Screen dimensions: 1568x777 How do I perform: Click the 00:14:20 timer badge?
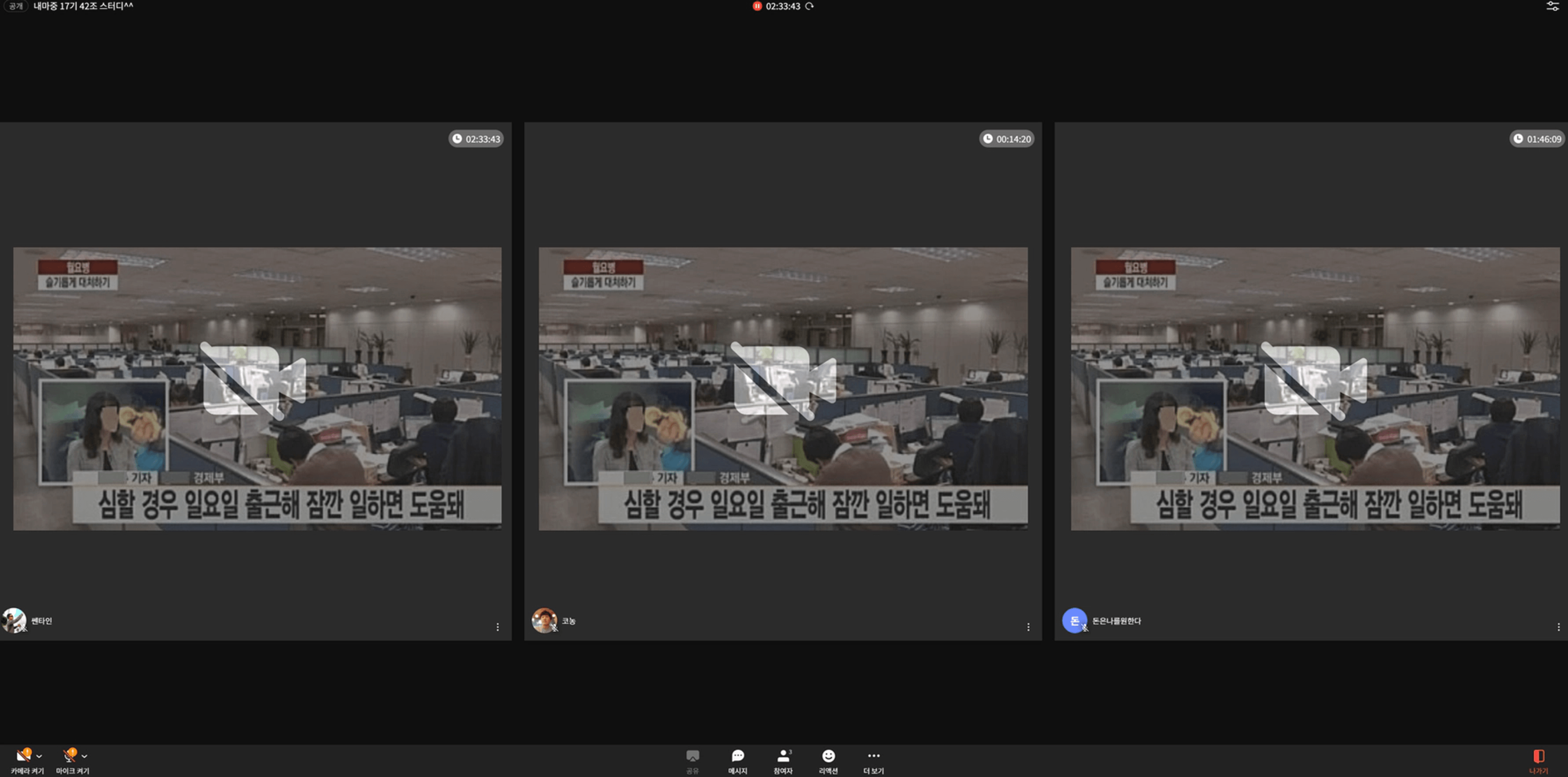coord(1006,139)
